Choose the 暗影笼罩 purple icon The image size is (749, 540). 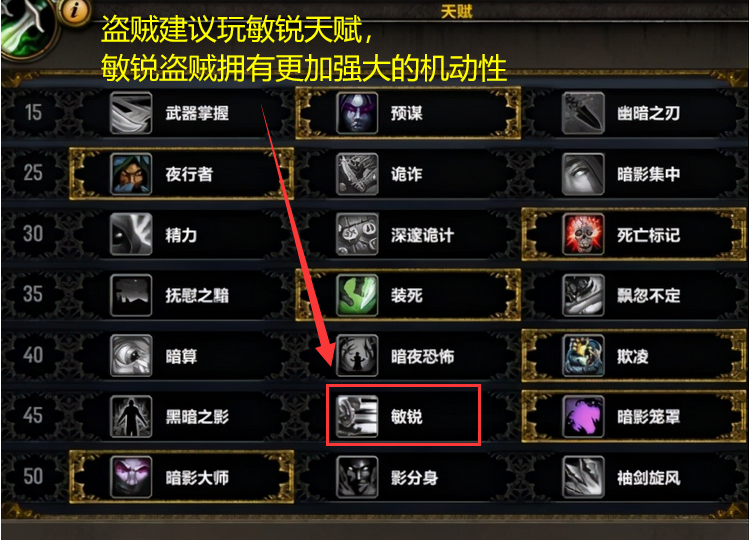(583, 417)
